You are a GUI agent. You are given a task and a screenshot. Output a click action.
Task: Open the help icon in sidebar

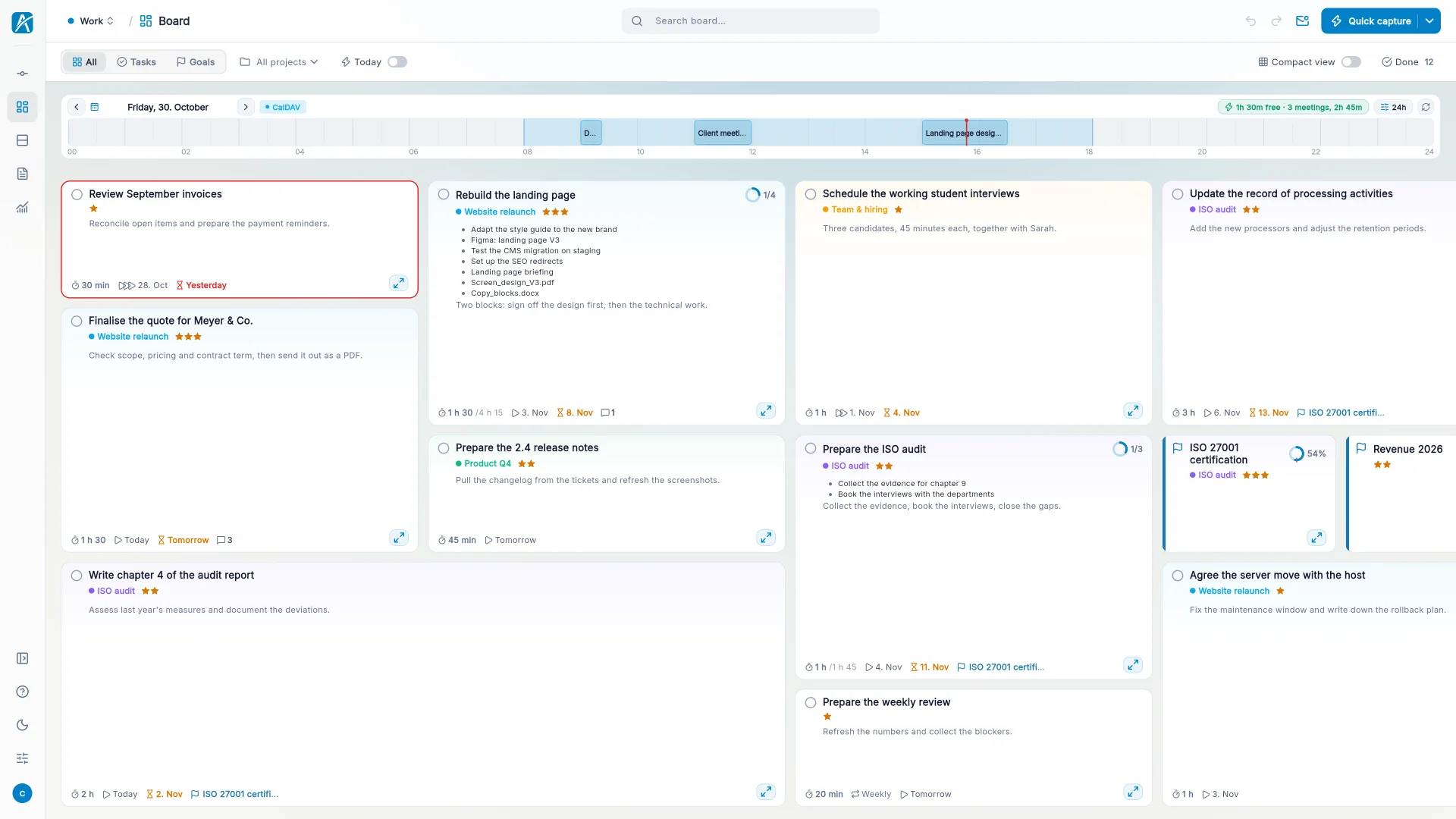click(x=23, y=692)
